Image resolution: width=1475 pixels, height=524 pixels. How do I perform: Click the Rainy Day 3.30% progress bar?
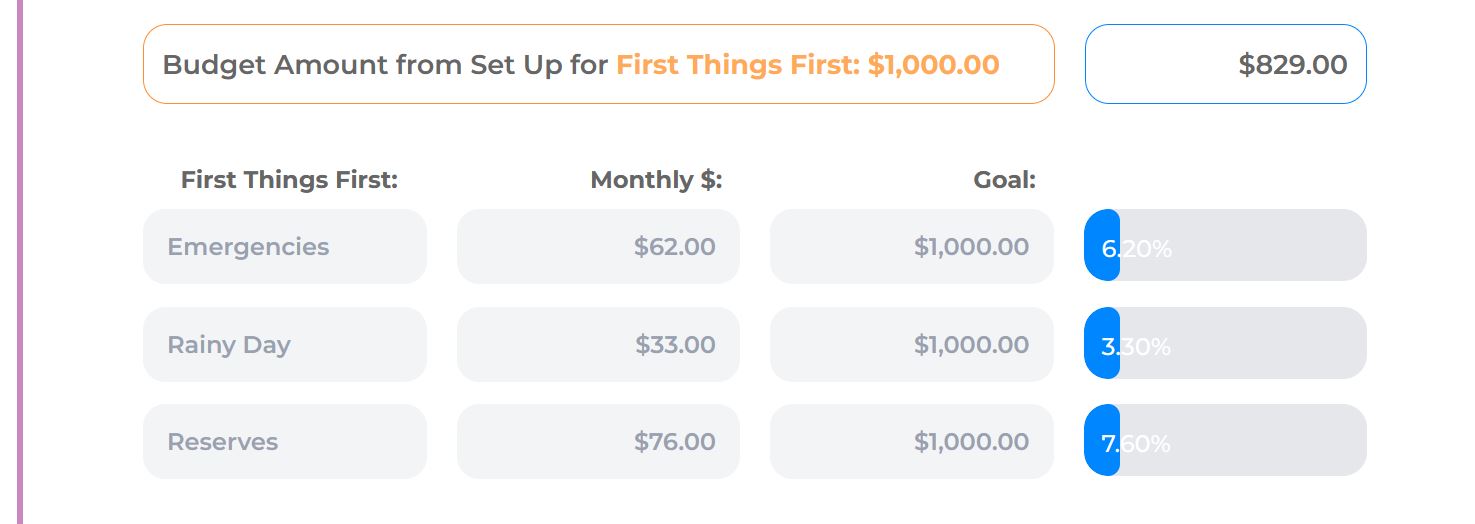(x=1225, y=345)
